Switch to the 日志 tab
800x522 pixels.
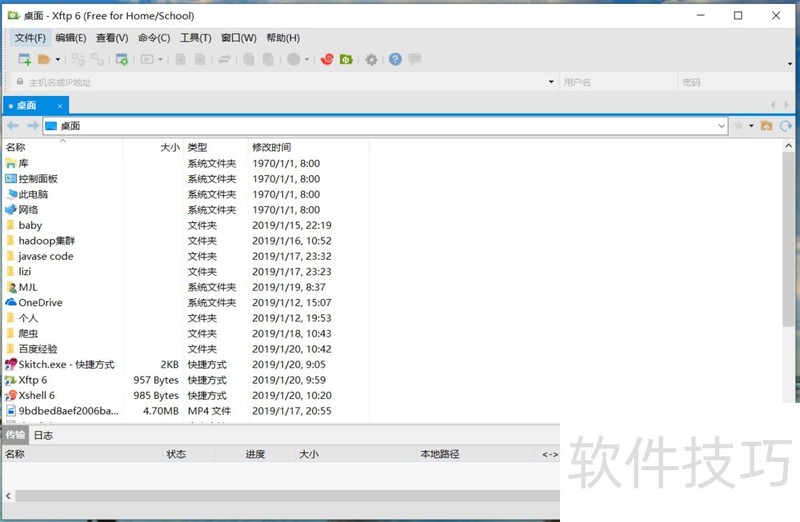43,435
